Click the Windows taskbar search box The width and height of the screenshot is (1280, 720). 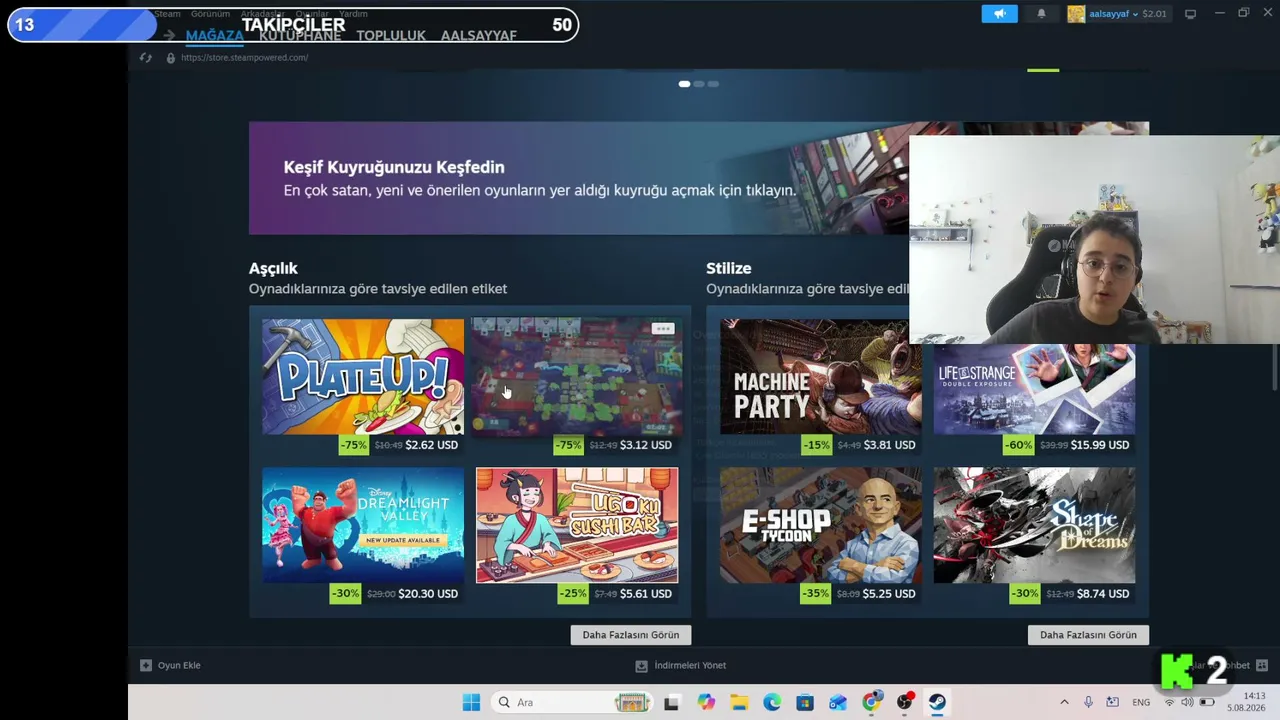click(x=572, y=702)
